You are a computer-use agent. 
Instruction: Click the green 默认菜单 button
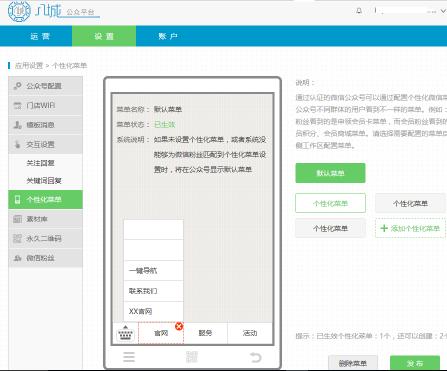330,173
